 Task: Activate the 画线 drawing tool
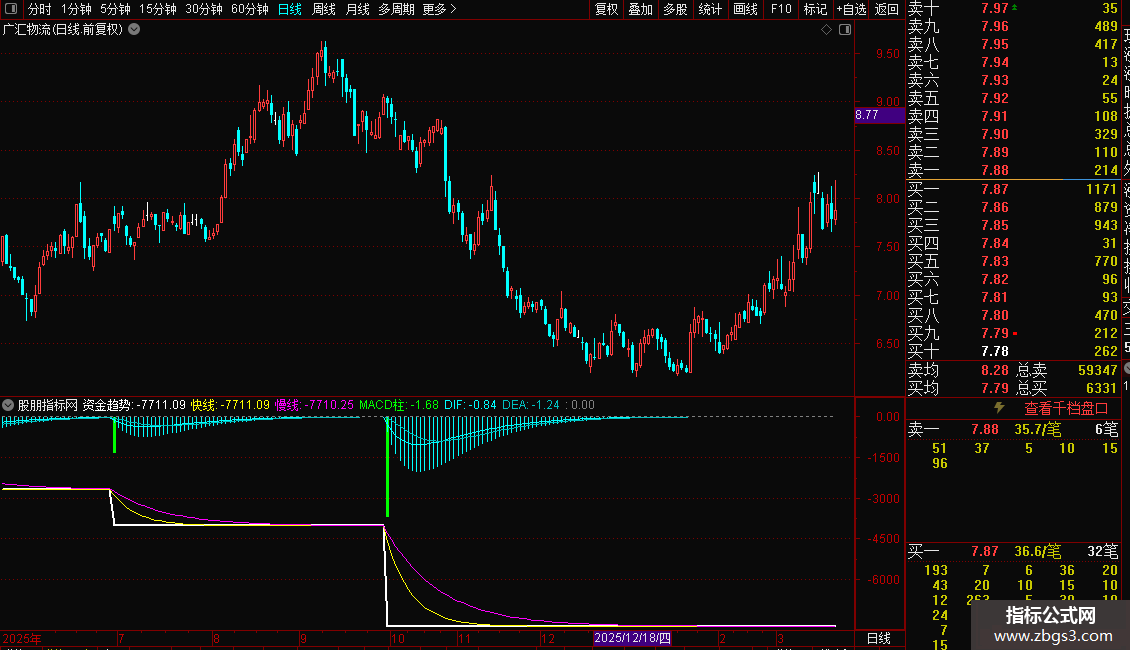[745, 9]
